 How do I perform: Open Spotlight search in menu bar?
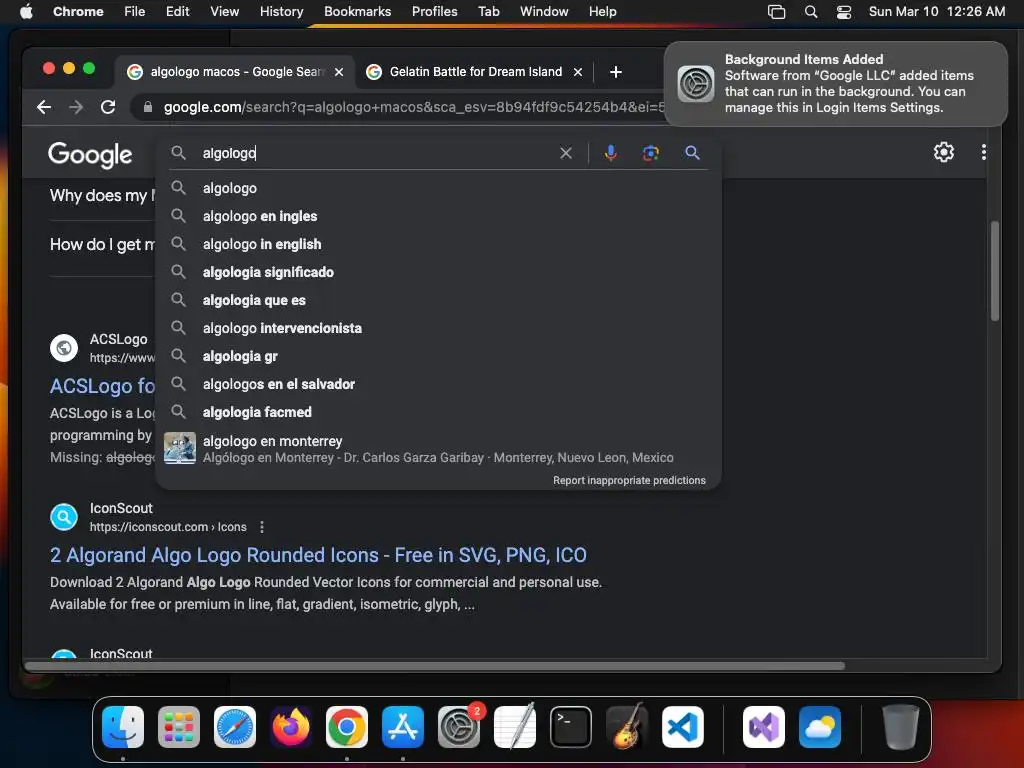[x=811, y=12]
